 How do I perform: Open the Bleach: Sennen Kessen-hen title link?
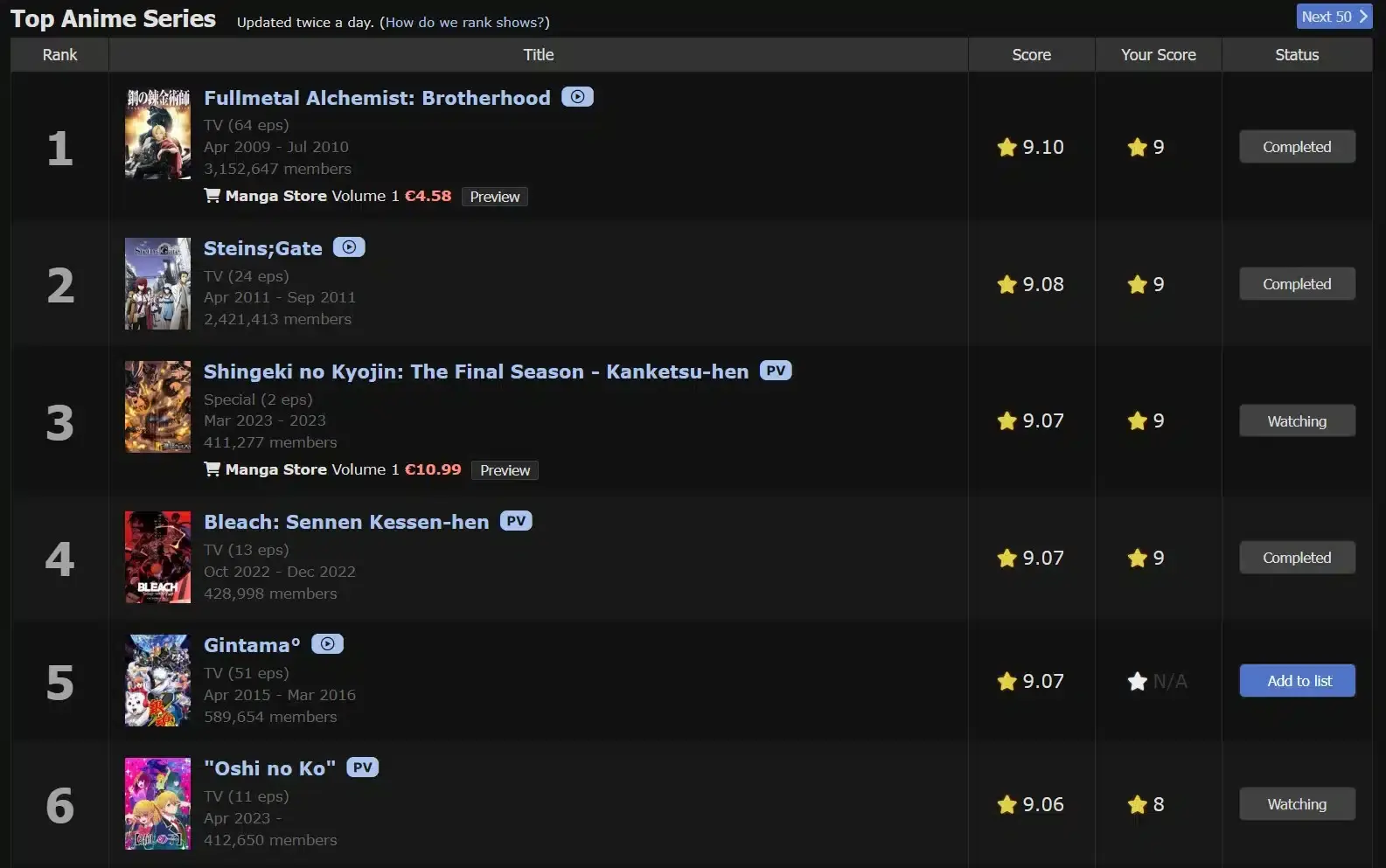346,522
